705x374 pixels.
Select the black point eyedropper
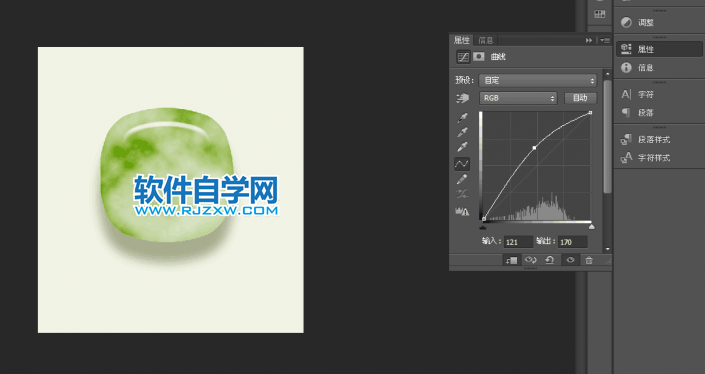pyautogui.click(x=462, y=118)
